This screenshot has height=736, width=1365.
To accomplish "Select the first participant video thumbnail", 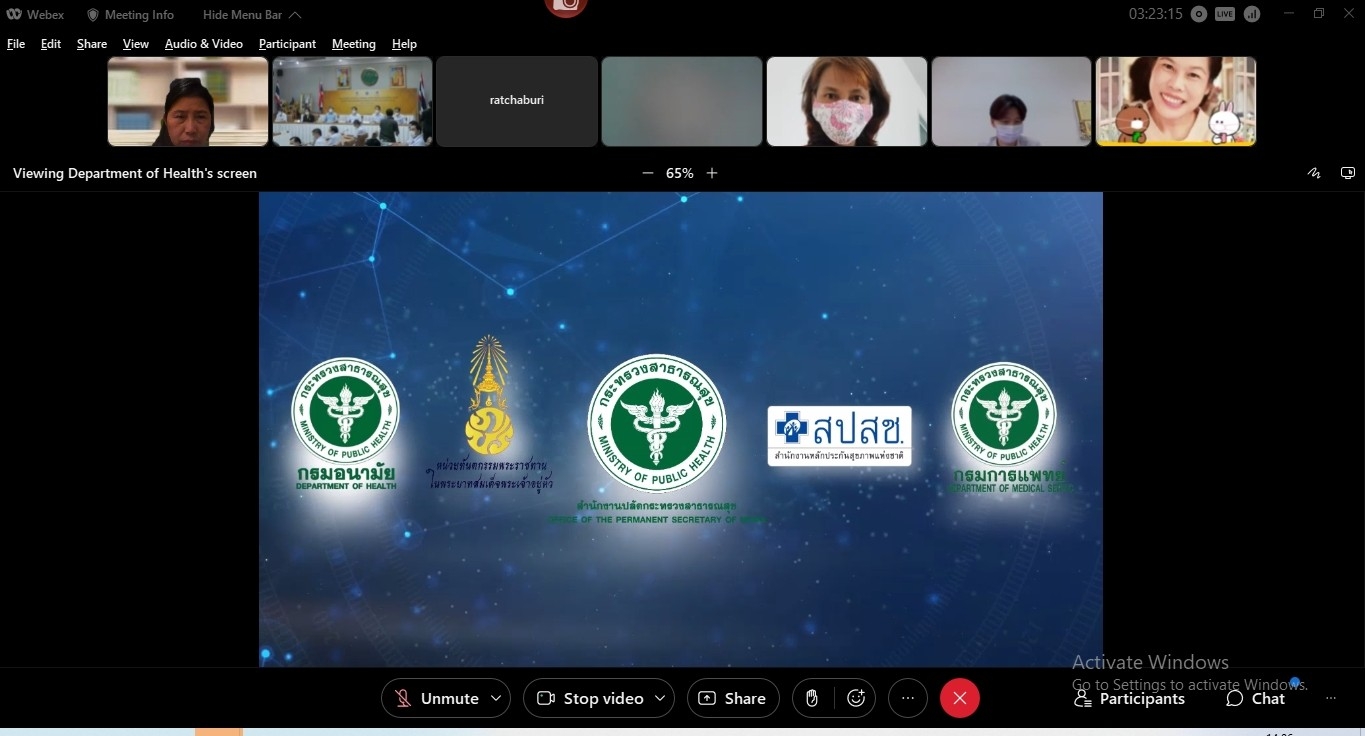I will (x=188, y=101).
